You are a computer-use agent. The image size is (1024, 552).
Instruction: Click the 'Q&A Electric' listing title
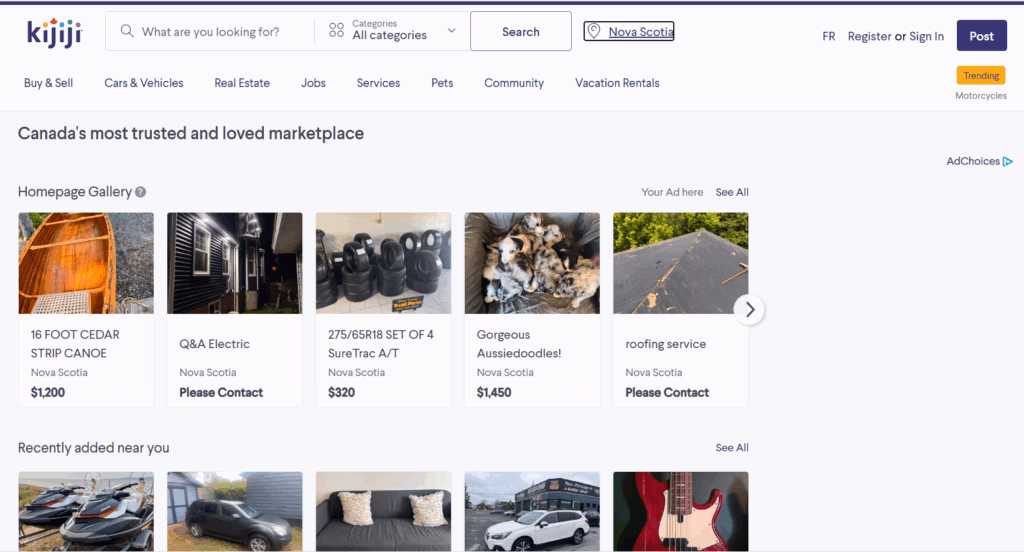(x=214, y=344)
